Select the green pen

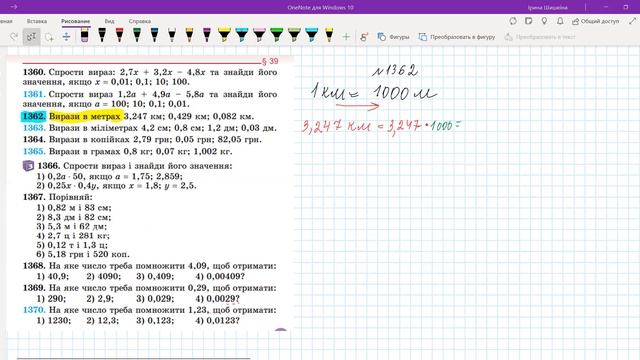click(137, 35)
